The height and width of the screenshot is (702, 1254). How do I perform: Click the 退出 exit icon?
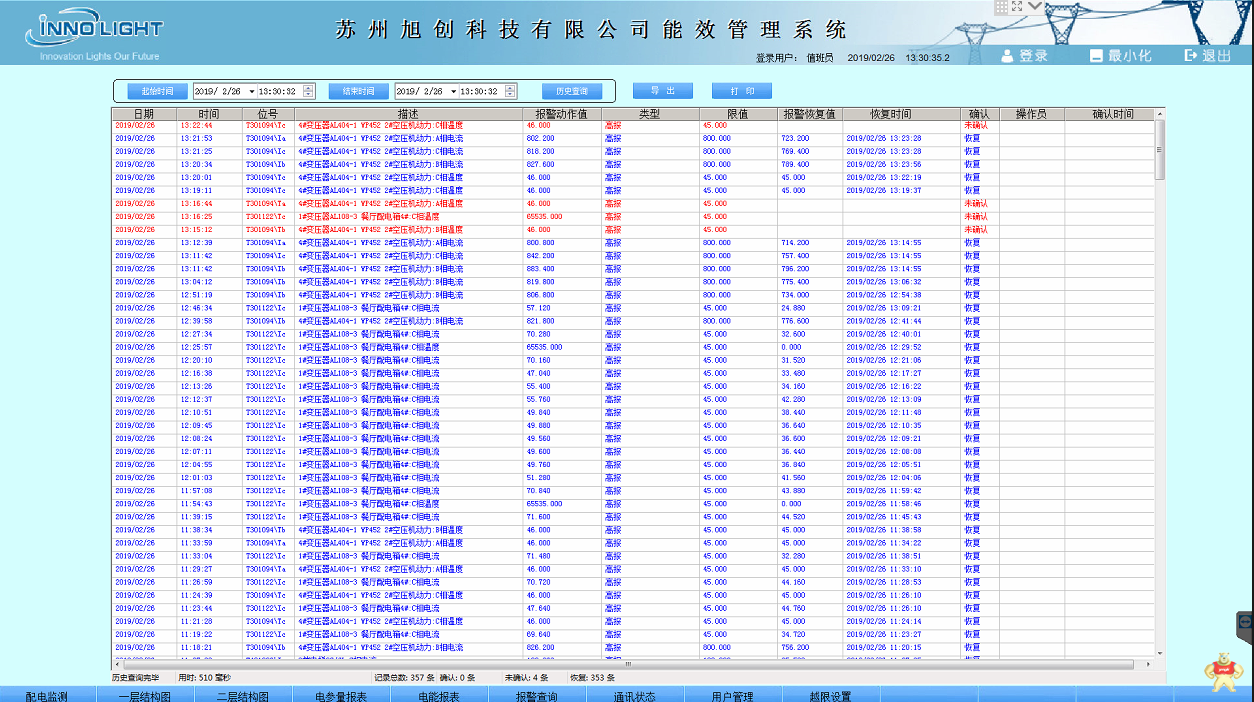[x=1190, y=56]
